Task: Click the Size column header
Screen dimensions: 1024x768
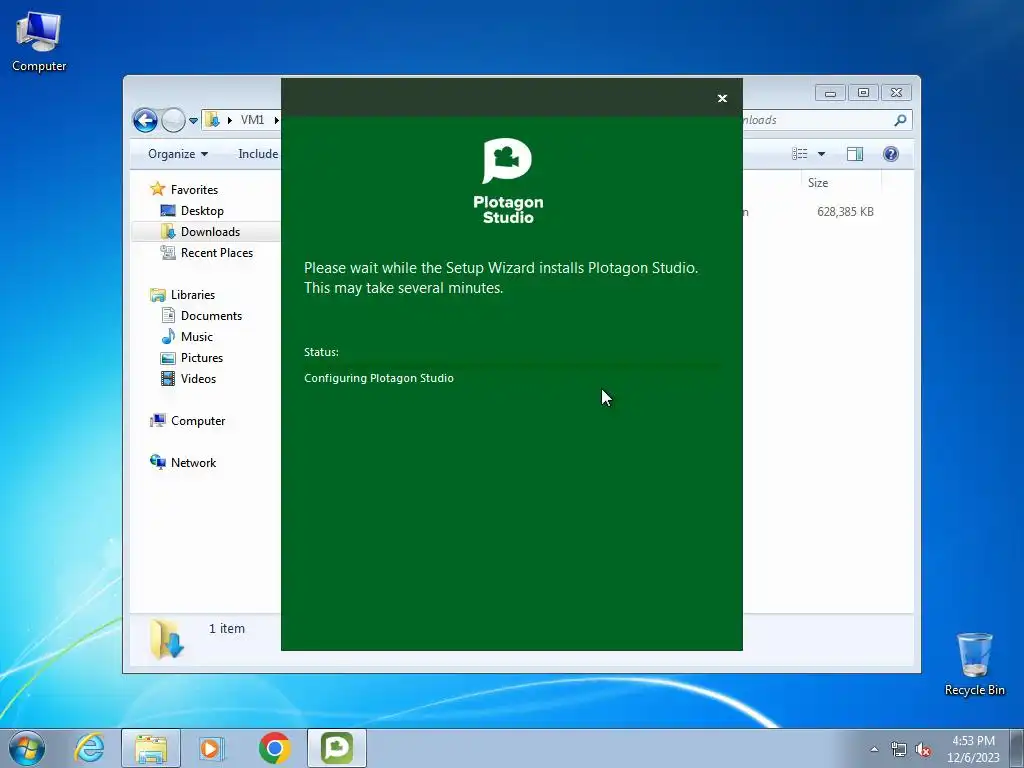Action: 840,183
